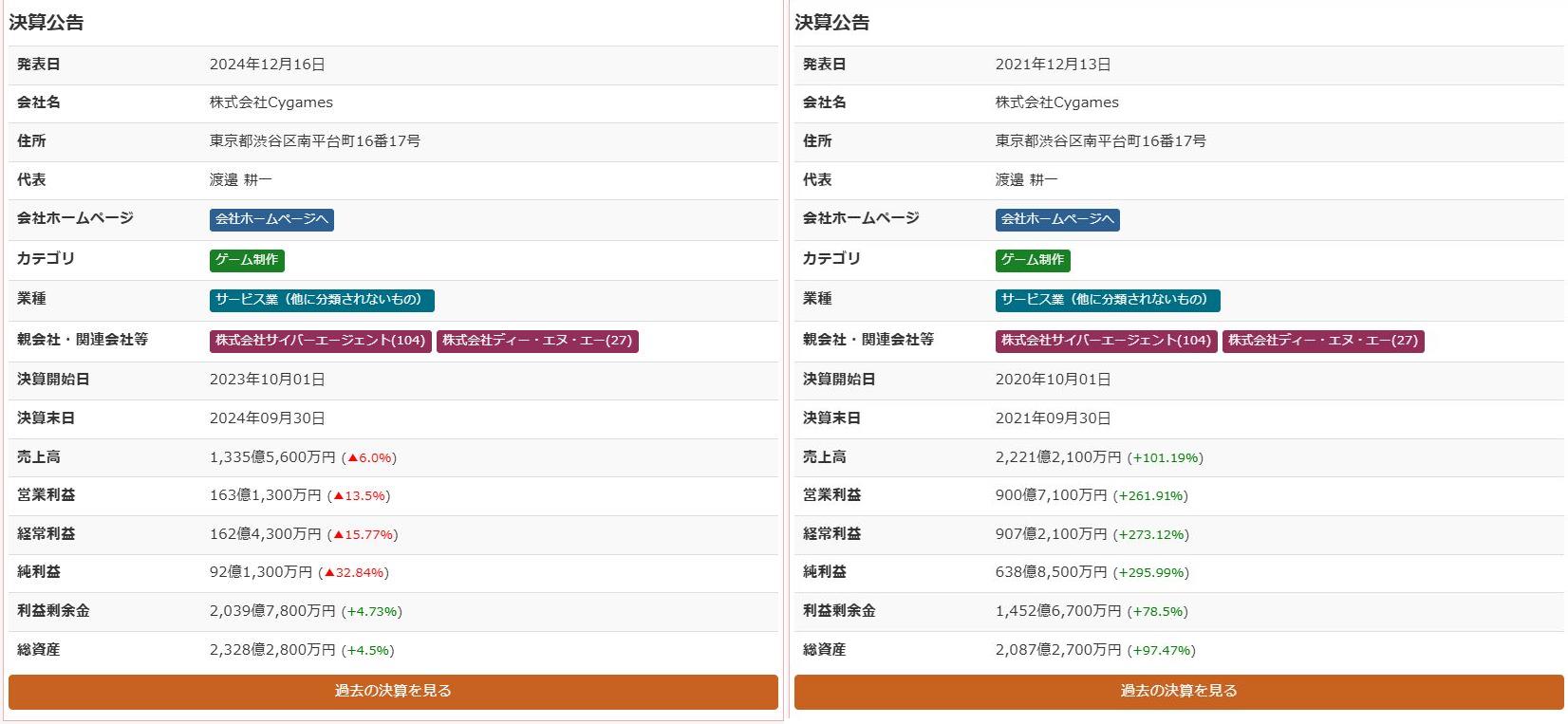This screenshot has height=724, width=1568.
Task: Click ゲーム制作 category tag in 2021 report
Action: (x=1033, y=260)
